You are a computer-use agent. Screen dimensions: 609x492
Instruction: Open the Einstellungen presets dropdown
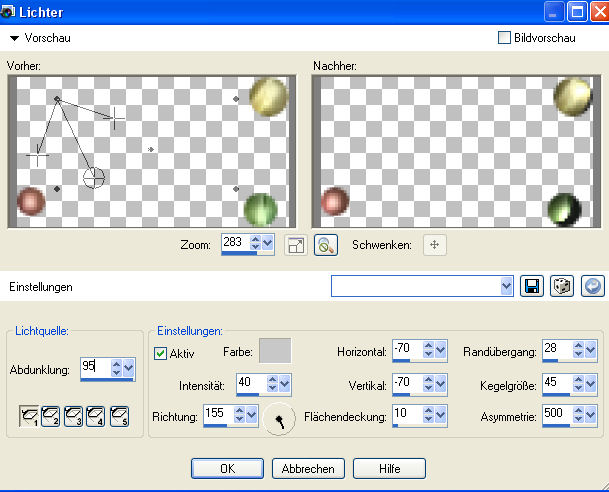point(506,287)
